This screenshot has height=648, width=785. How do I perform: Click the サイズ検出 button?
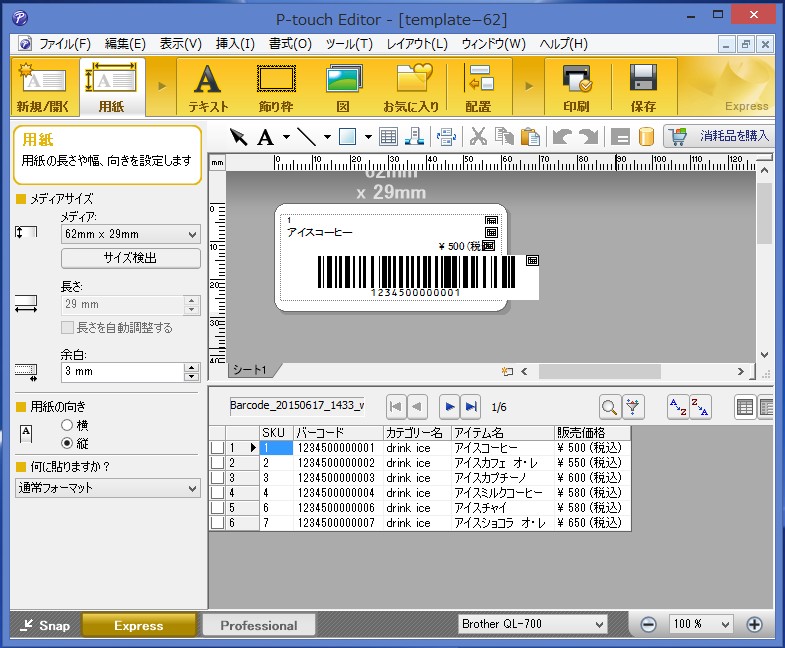[131, 258]
